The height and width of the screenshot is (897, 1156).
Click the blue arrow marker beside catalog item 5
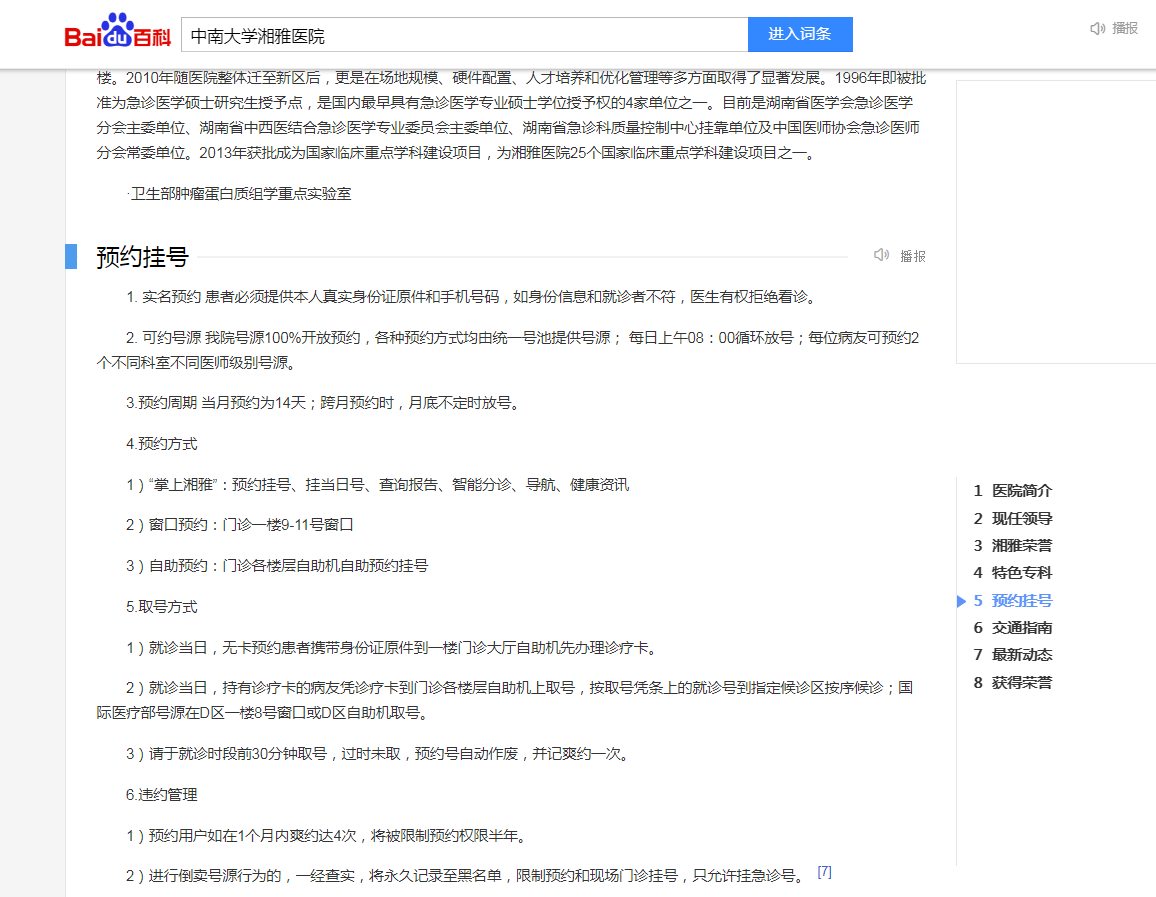click(x=961, y=601)
